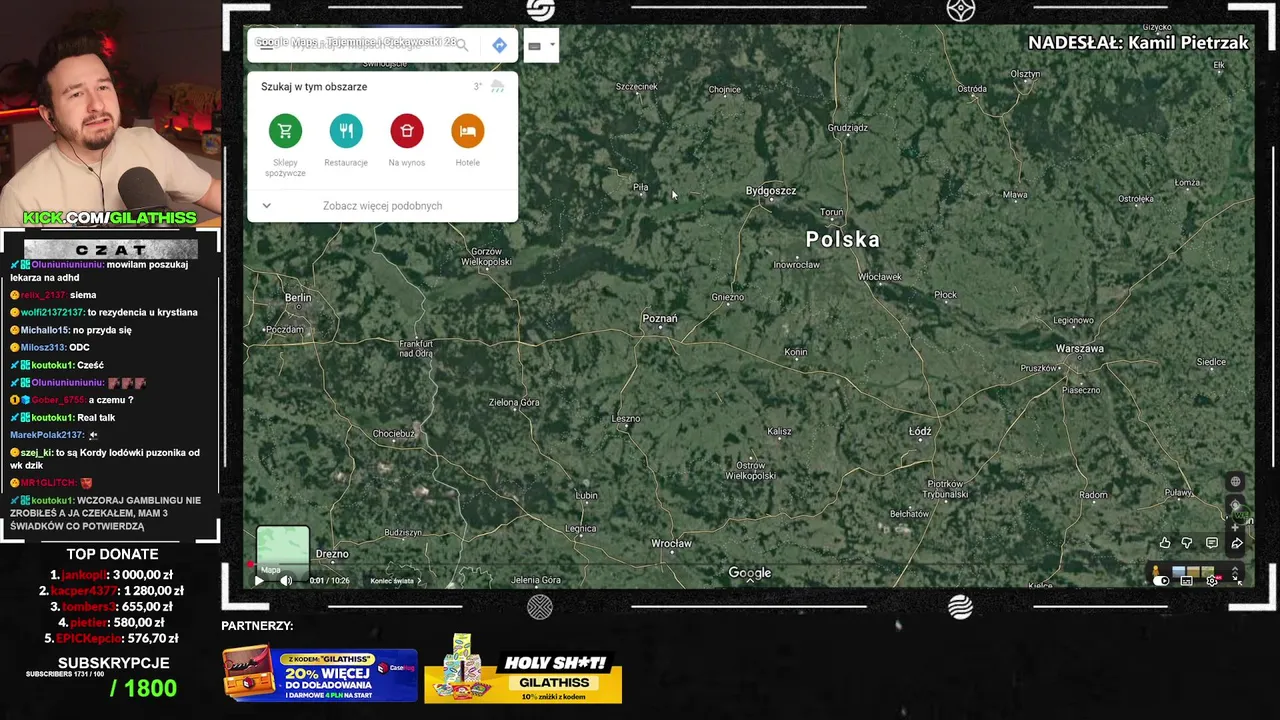Viewport: 1280px width, 720px height.
Task: Switch to Mapa layer thumbnail
Action: [283, 552]
